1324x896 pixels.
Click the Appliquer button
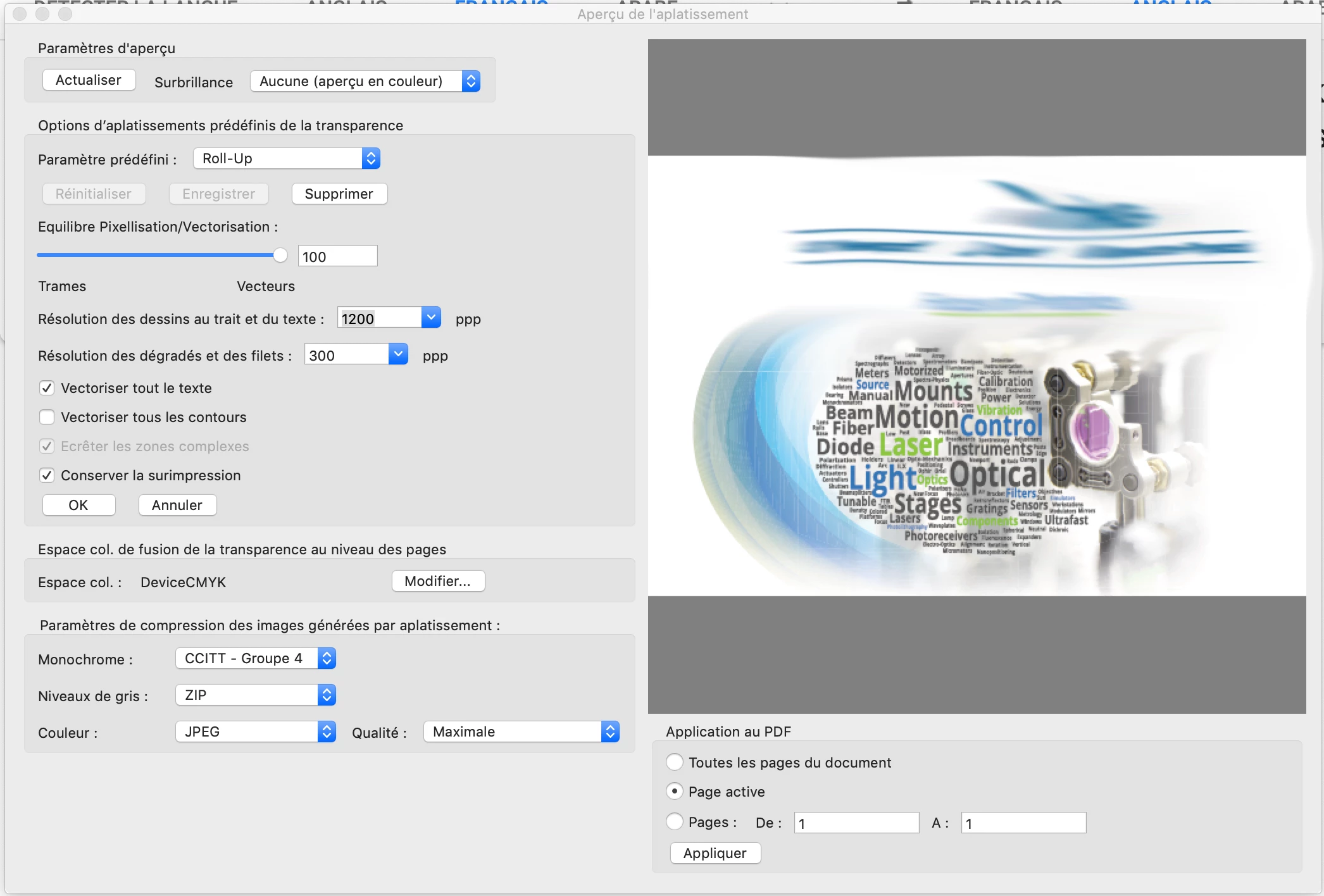click(x=715, y=853)
